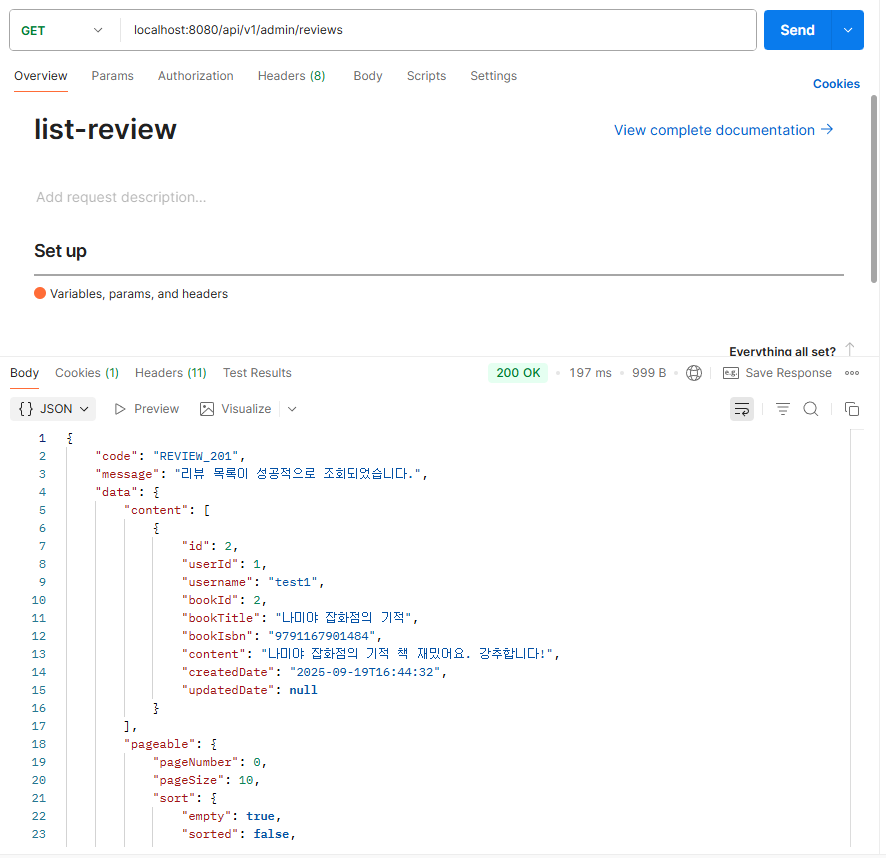This screenshot has width=886, height=858.
Task: Click Save Response button
Action: (x=778, y=373)
